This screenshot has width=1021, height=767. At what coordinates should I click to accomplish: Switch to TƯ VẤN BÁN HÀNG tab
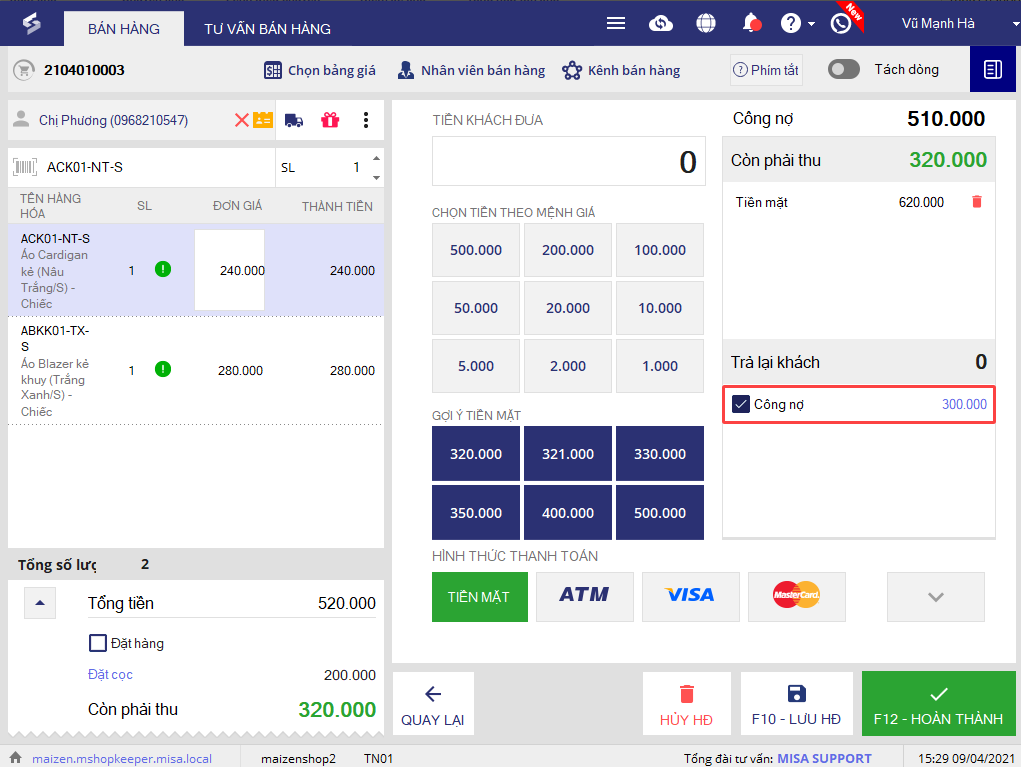point(268,29)
